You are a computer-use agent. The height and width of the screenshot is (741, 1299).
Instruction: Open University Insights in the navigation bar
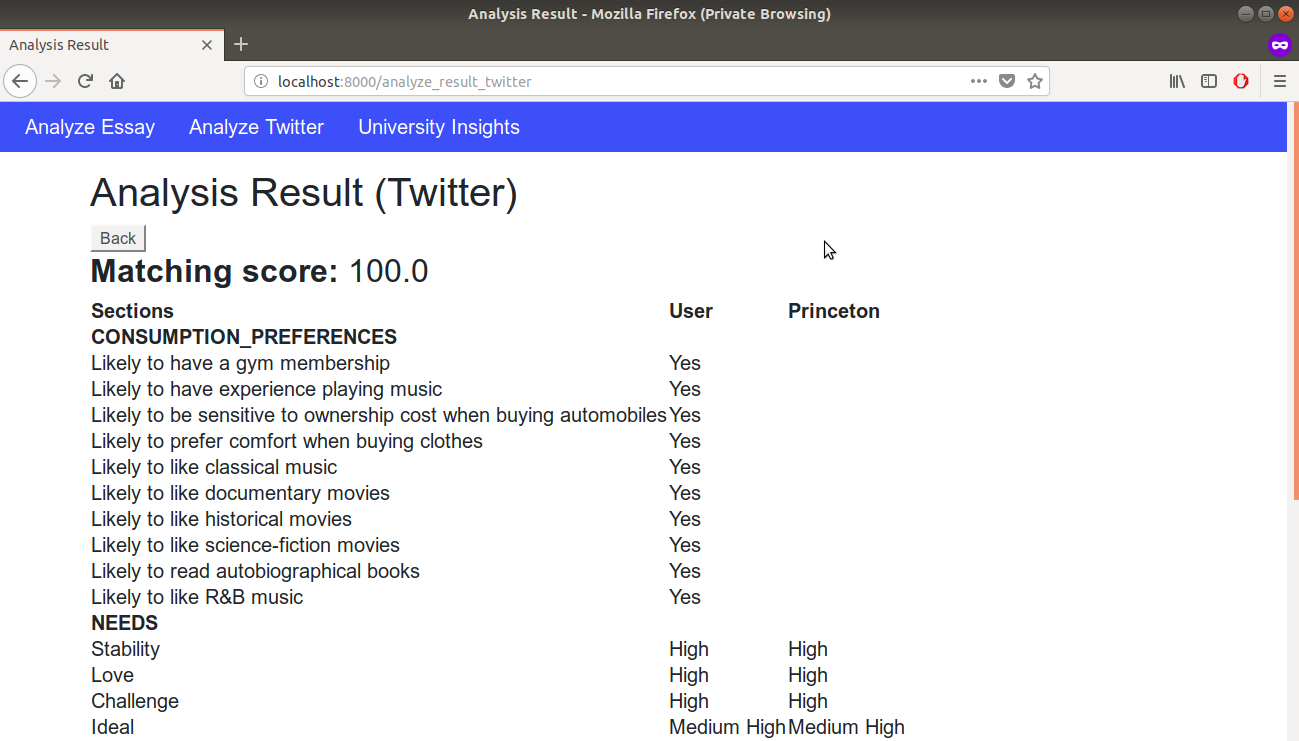(x=439, y=127)
